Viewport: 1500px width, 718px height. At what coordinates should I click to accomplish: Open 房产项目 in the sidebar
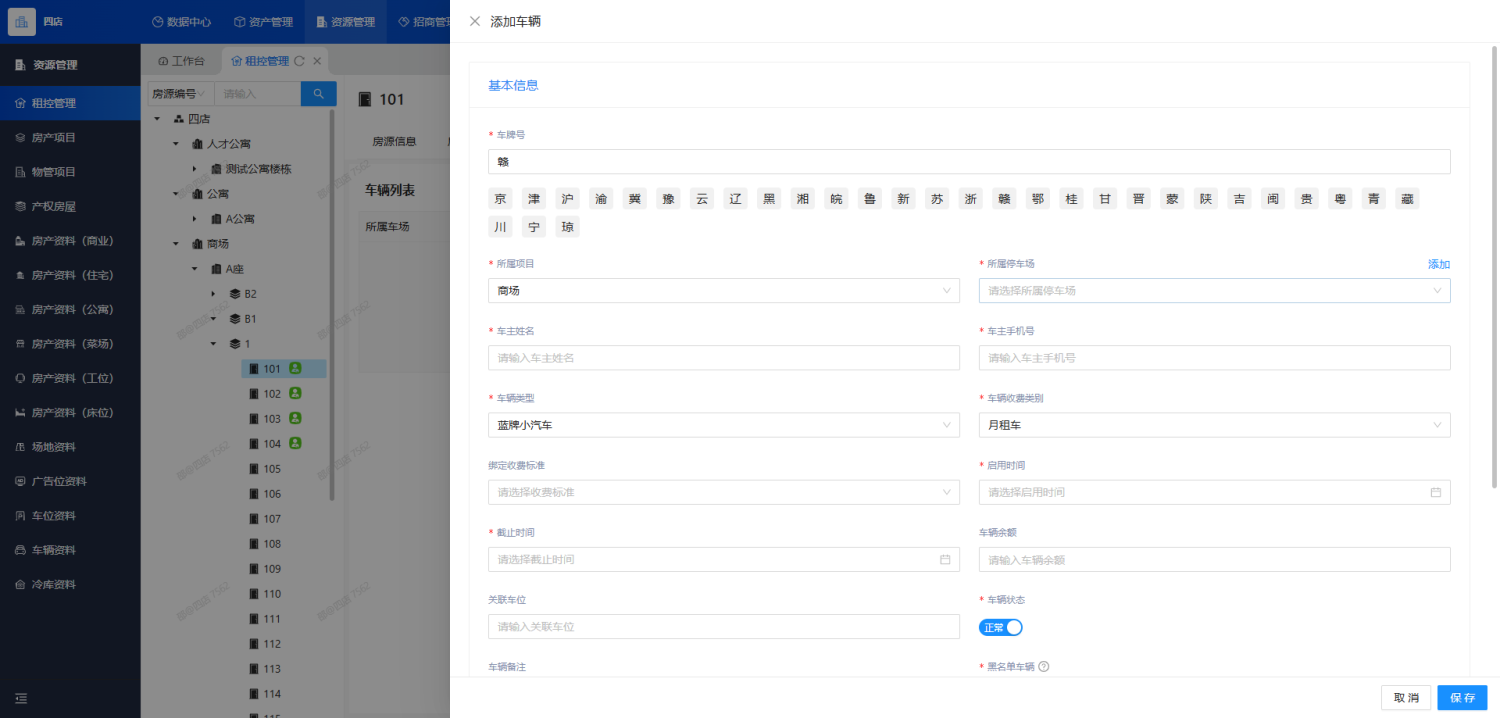click(x=70, y=137)
